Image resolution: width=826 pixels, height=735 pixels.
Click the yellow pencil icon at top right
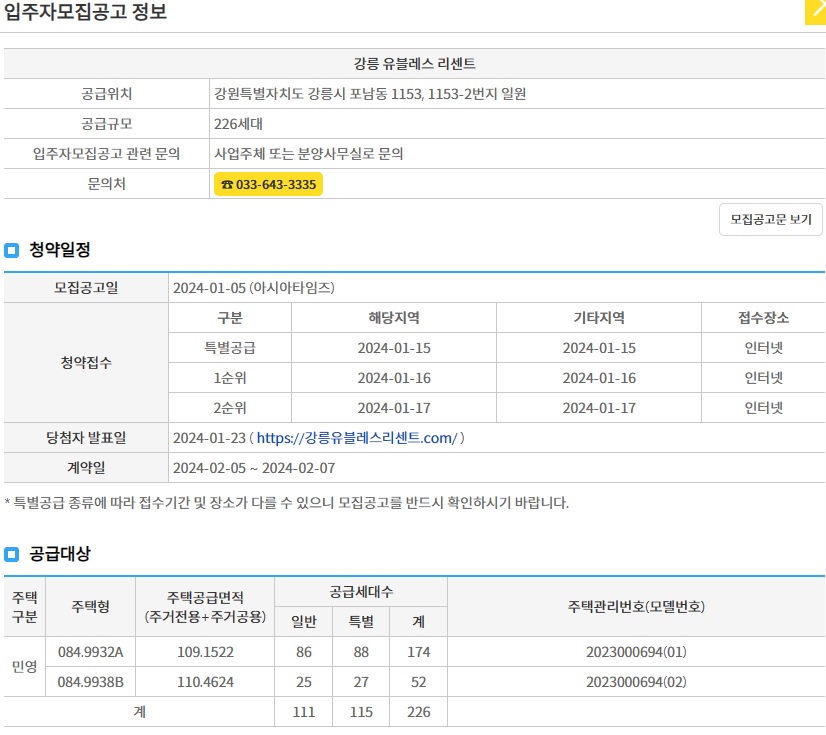(815, 12)
